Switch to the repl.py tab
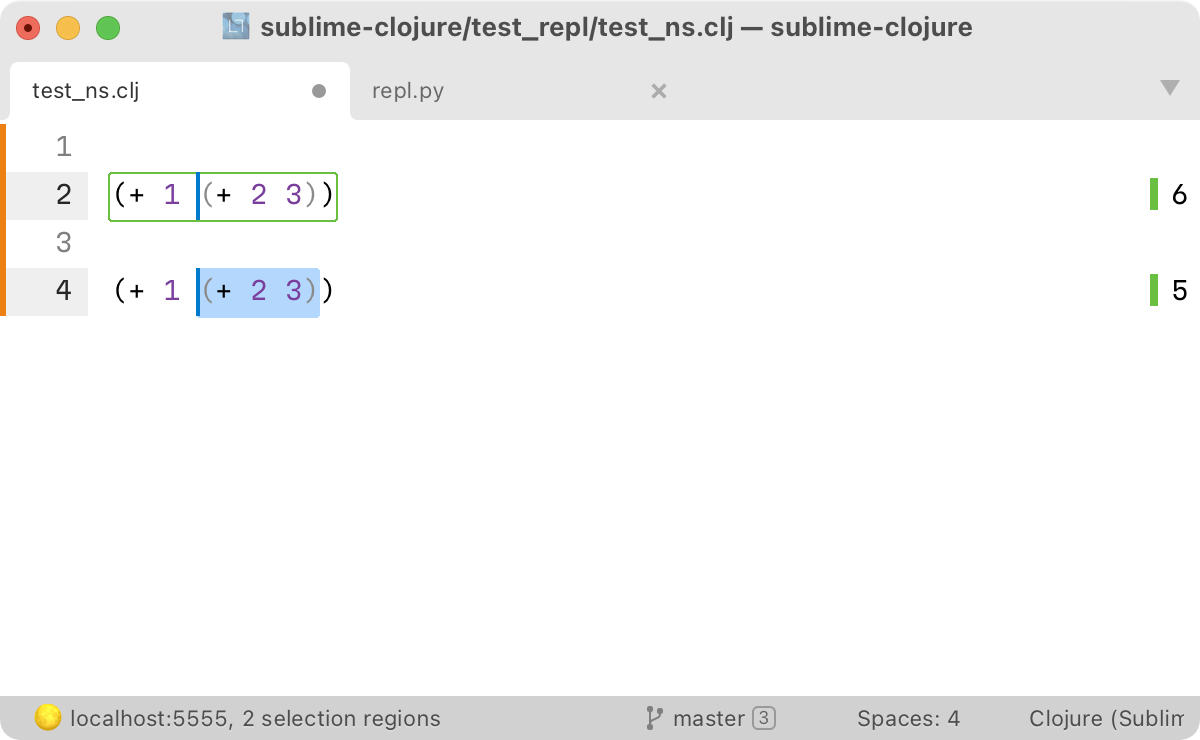Image resolution: width=1200 pixels, height=740 pixels. (408, 91)
